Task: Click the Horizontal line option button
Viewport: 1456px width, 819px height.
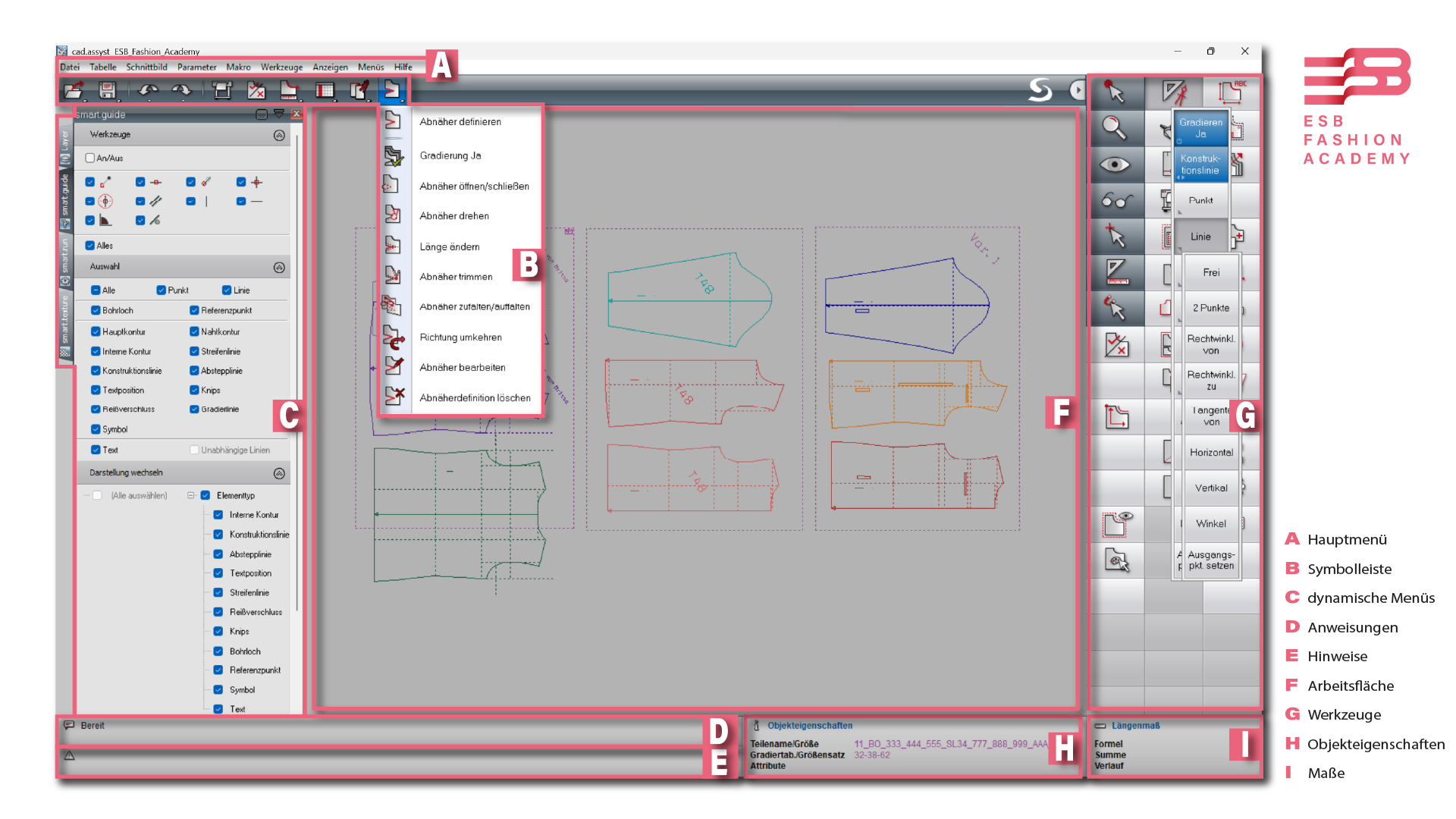Action: 1211,453
